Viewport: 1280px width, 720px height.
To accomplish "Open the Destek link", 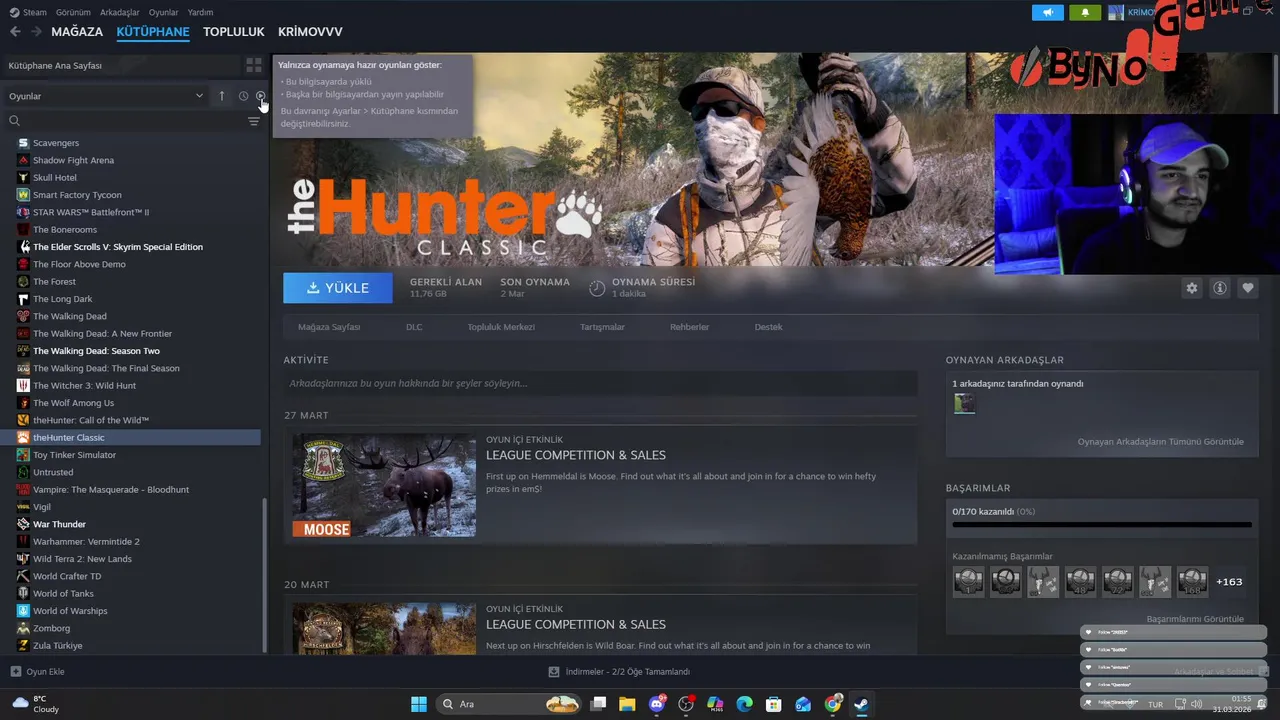I will point(768,327).
